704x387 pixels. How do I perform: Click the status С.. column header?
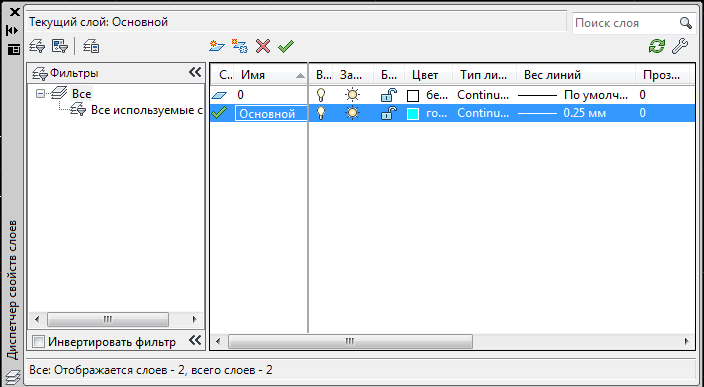[x=222, y=75]
